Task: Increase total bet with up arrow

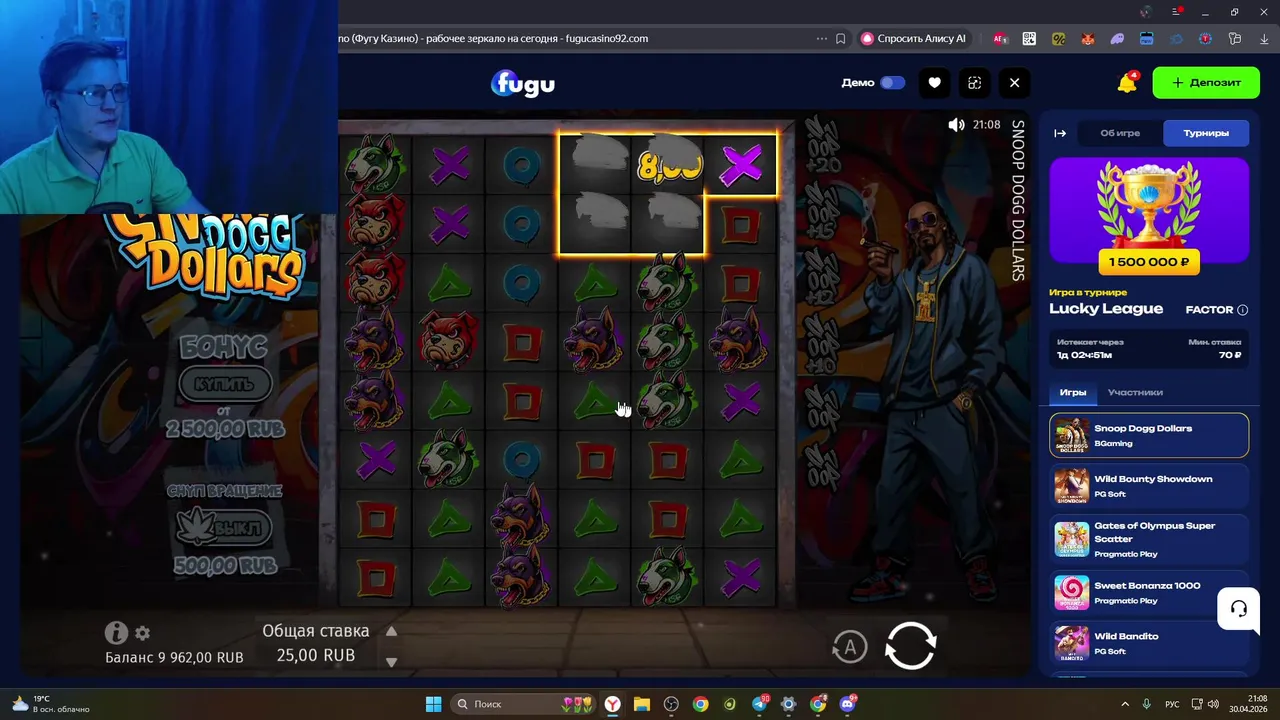Action: (392, 631)
